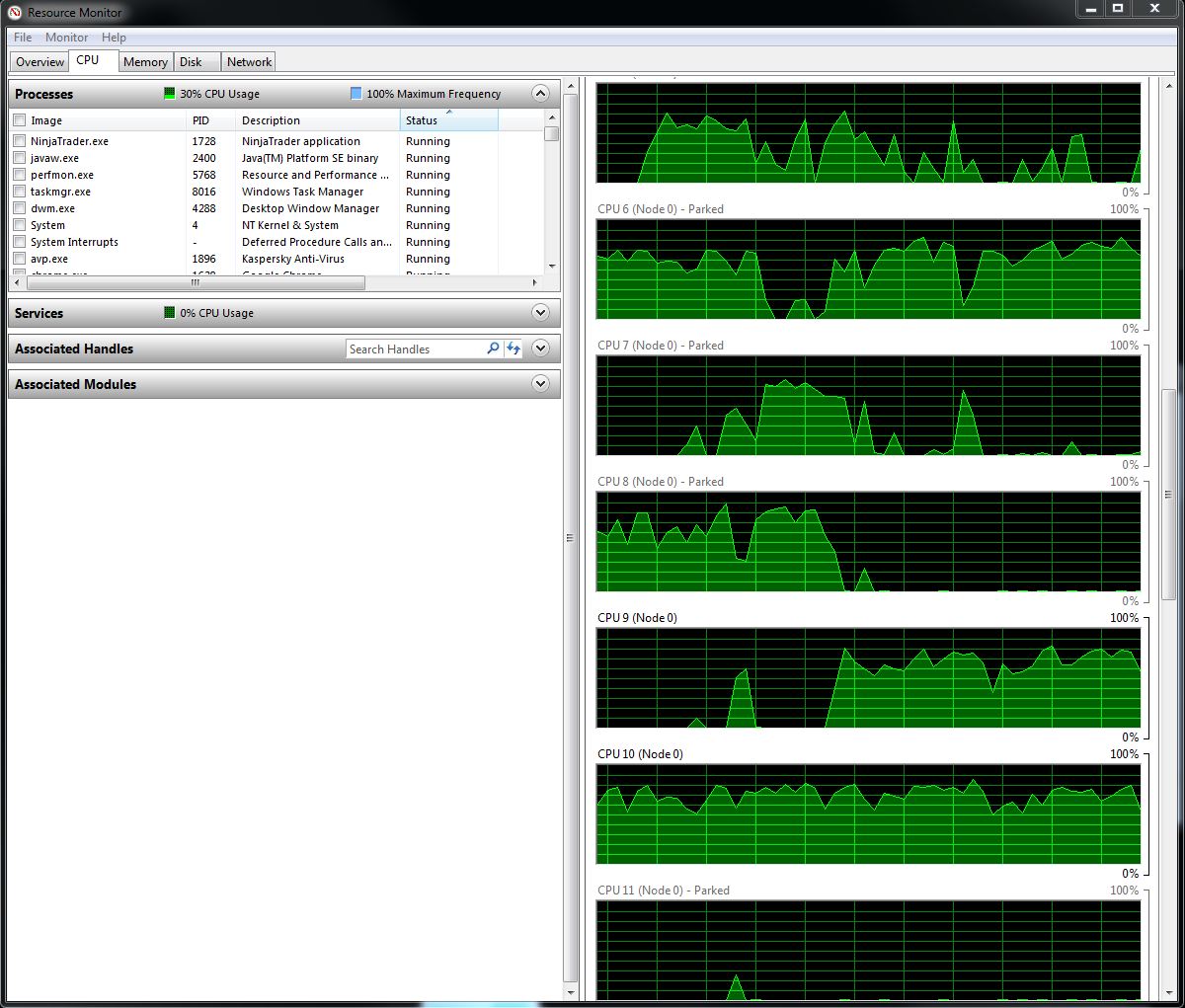Click the taskmgr.exe process name
The image size is (1185, 1008).
60,192
